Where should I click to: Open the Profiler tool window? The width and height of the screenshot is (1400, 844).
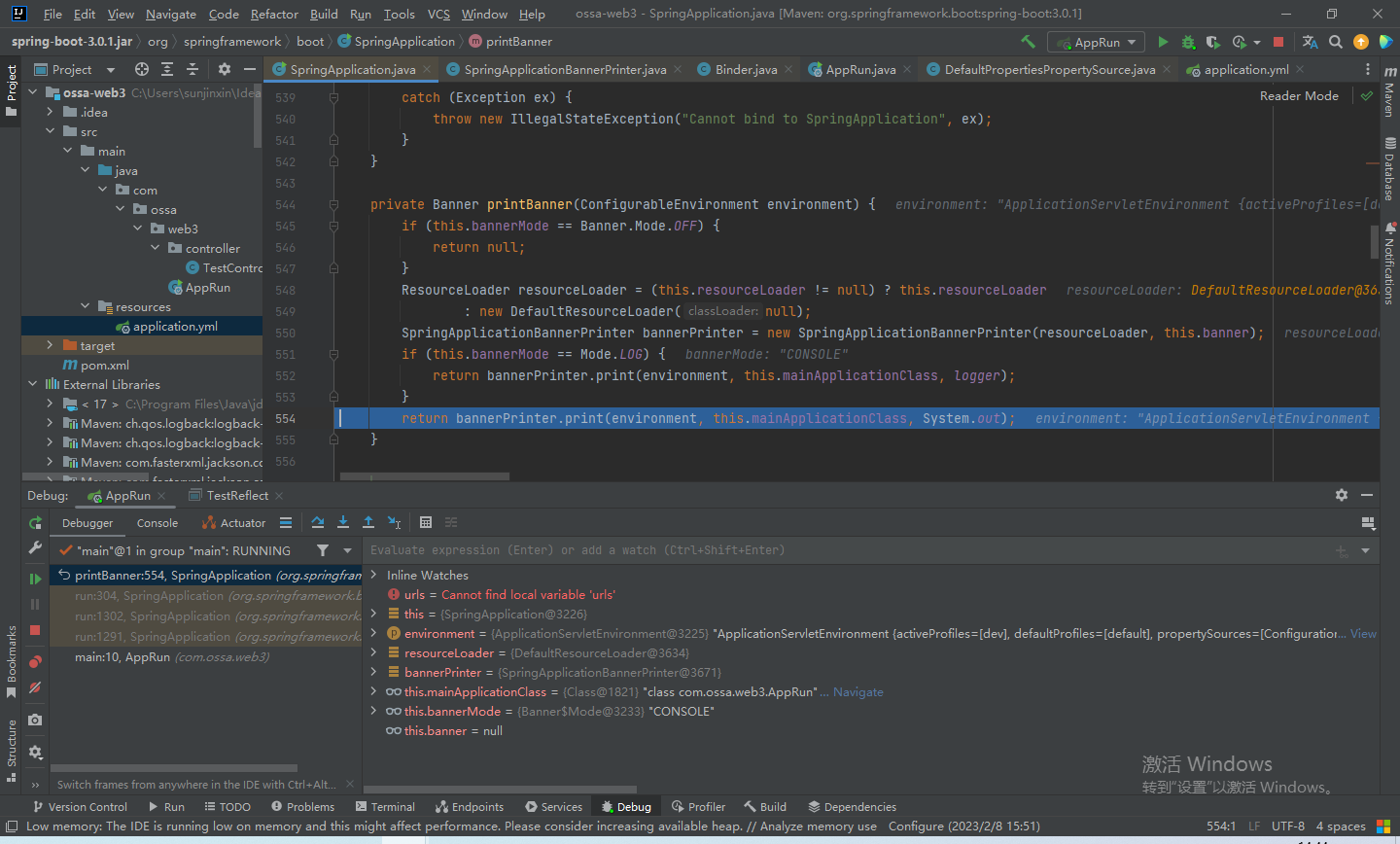tap(698, 807)
